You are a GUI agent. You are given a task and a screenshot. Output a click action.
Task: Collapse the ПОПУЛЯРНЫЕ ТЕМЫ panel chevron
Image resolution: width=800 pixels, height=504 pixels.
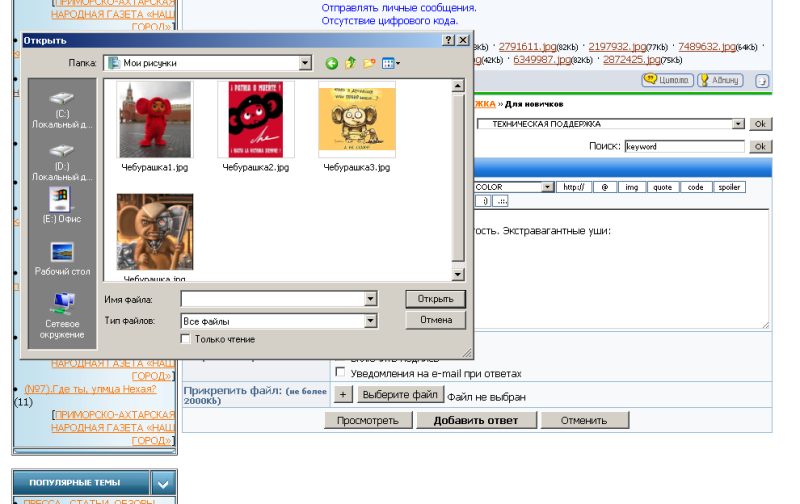point(163,483)
